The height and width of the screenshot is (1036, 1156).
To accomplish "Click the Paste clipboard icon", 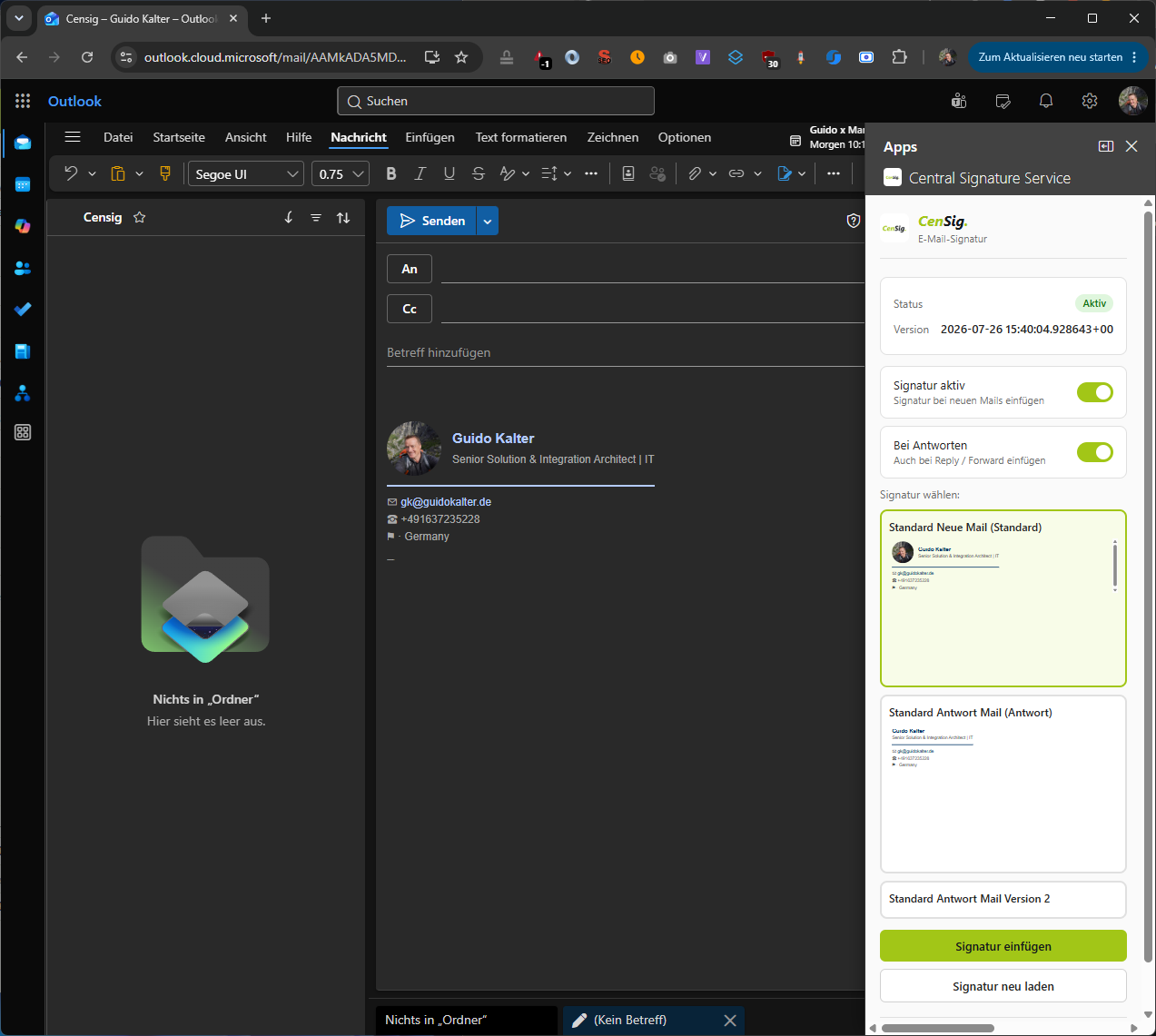I will (118, 173).
